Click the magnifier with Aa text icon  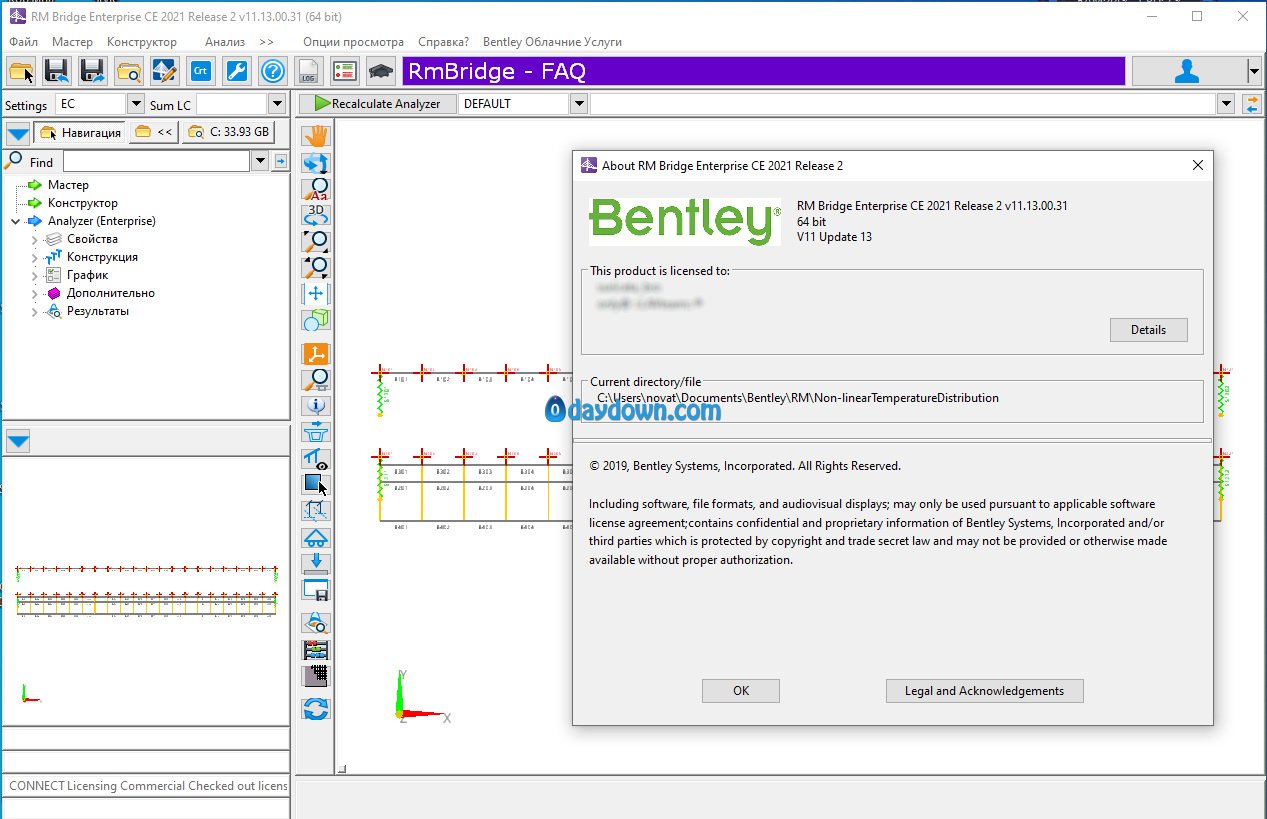pos(316,189)
